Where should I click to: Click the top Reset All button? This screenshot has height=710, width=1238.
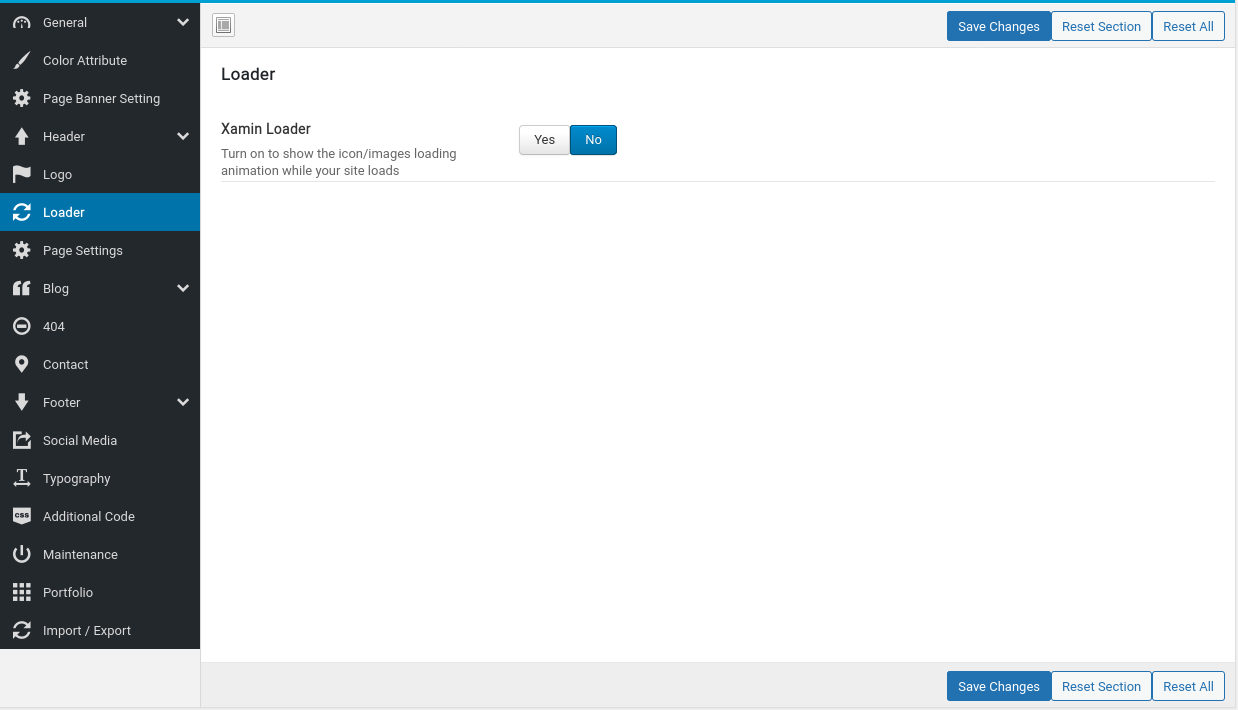point(1188,26)
